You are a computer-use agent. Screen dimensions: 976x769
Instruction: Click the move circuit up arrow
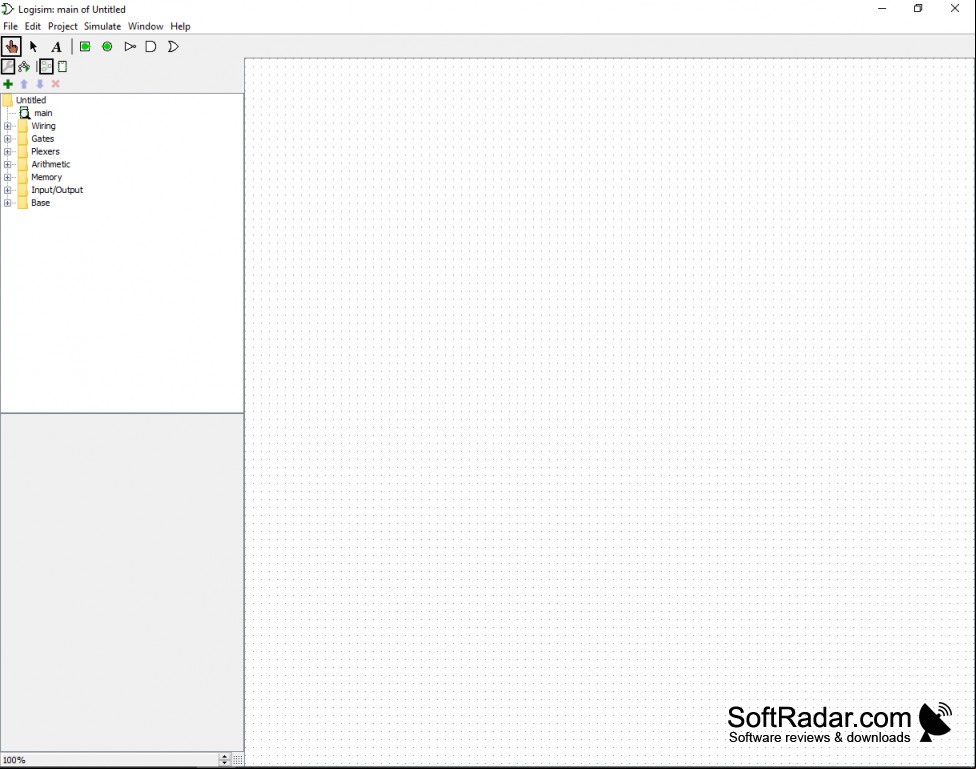[24, 84]
